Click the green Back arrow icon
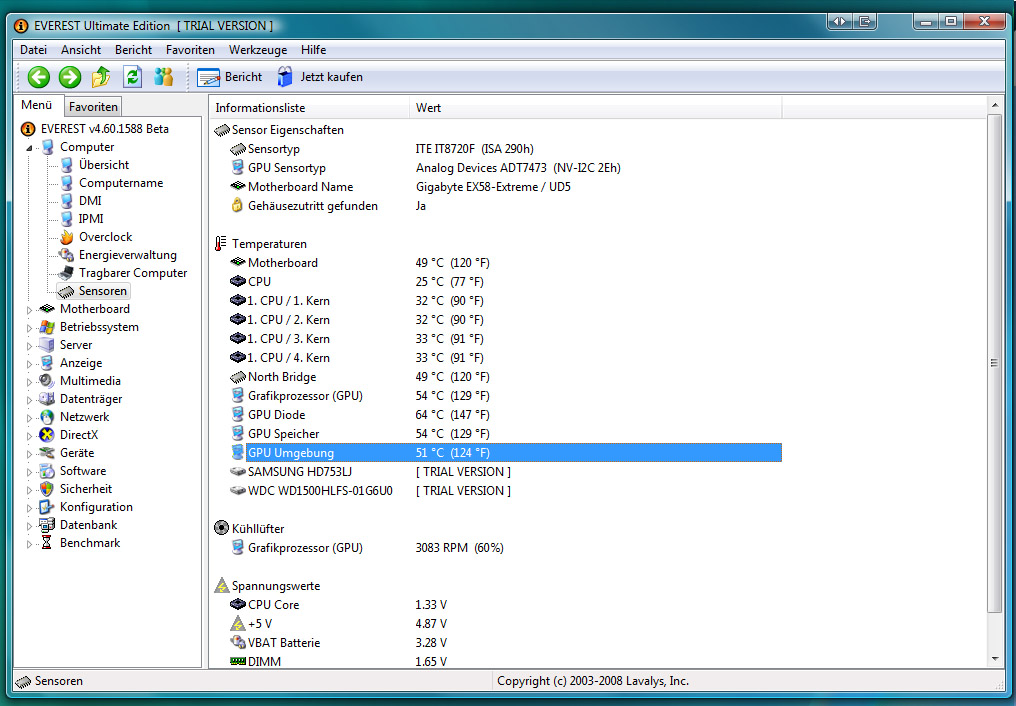The image size is (1016, 706). [x=39, y=77]
